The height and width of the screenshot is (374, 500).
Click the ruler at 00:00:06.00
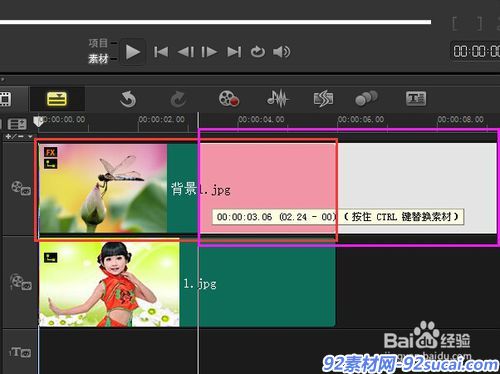361,119
